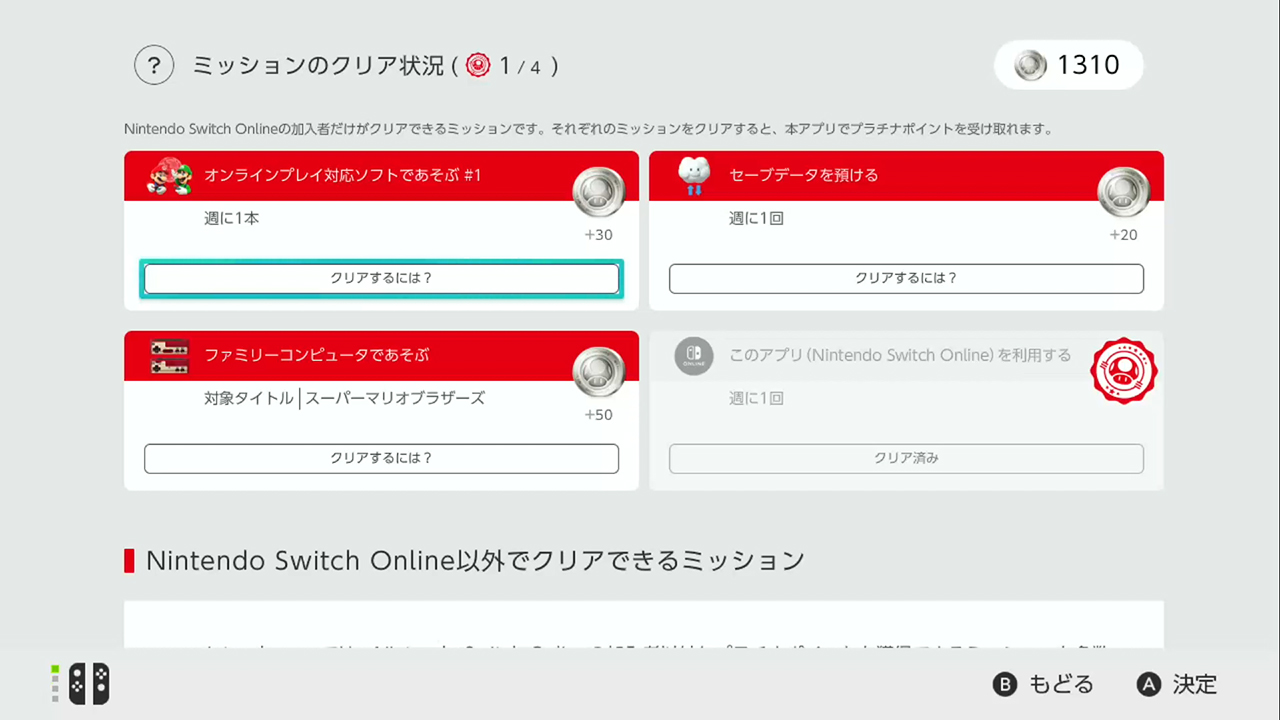Click the 週に1回 text under セーブデータを預ける
The width and height of the screenshot is (1280, 720).
pyautogui.click(x=756, y=218)
